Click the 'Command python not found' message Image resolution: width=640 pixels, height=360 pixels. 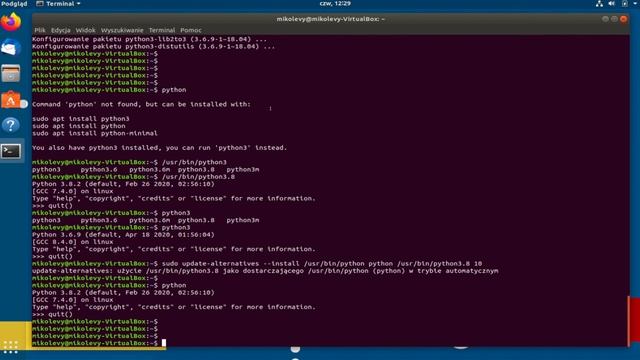point(141,104)
